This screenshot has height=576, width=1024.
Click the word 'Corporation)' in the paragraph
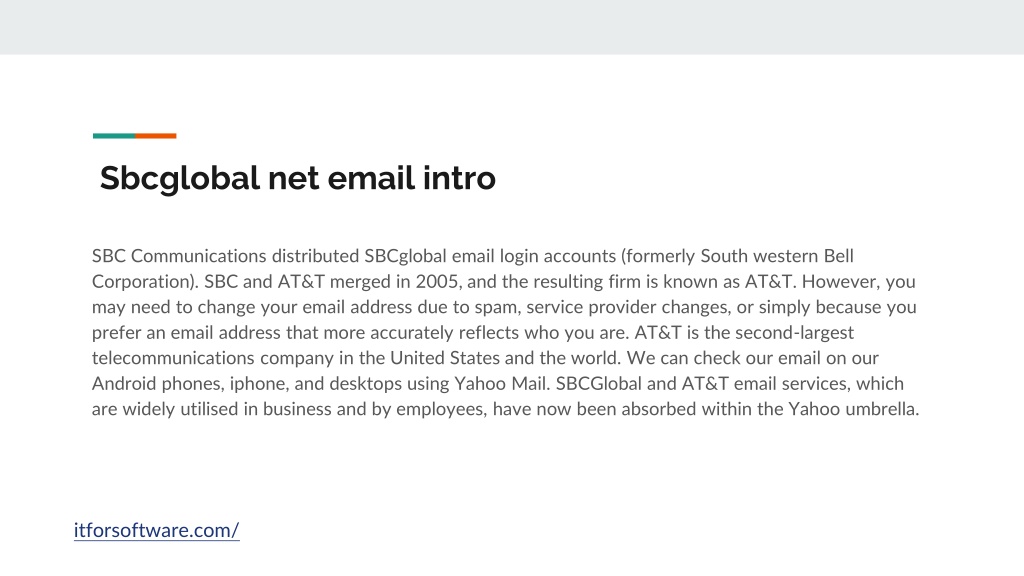point(145,281)
